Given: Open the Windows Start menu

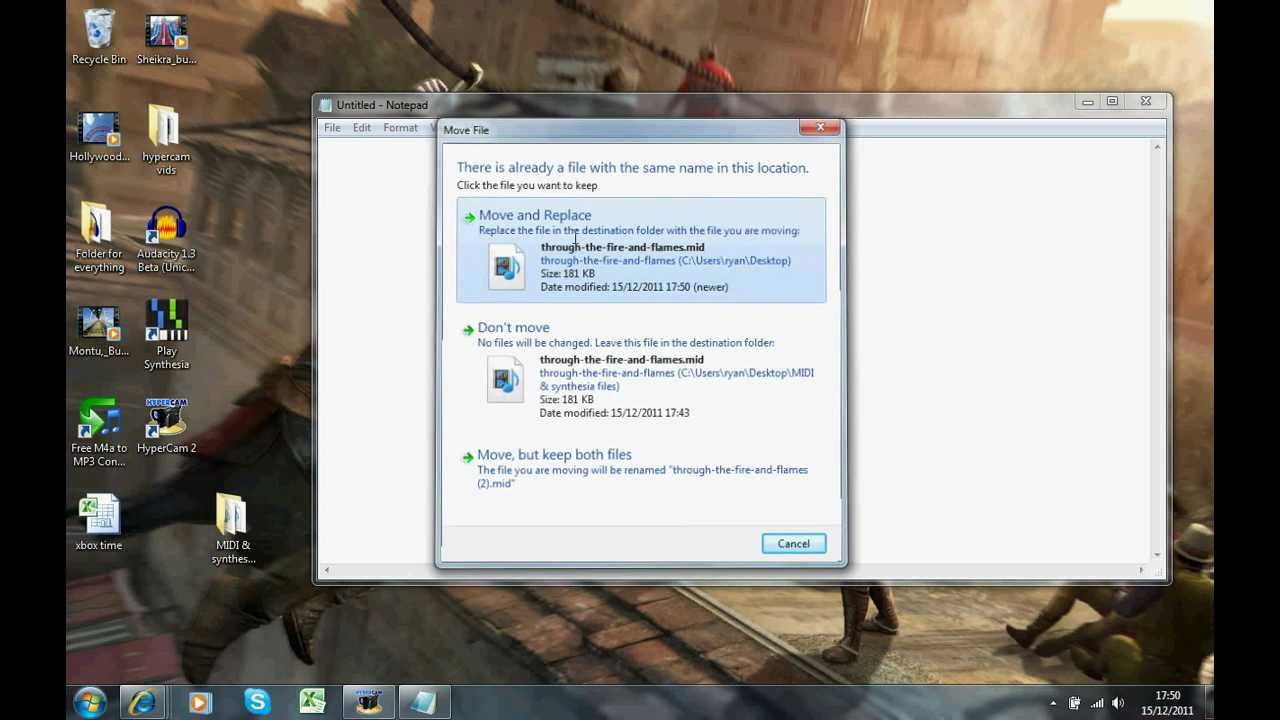Looking at the screenshot, I should click(89, 703).
